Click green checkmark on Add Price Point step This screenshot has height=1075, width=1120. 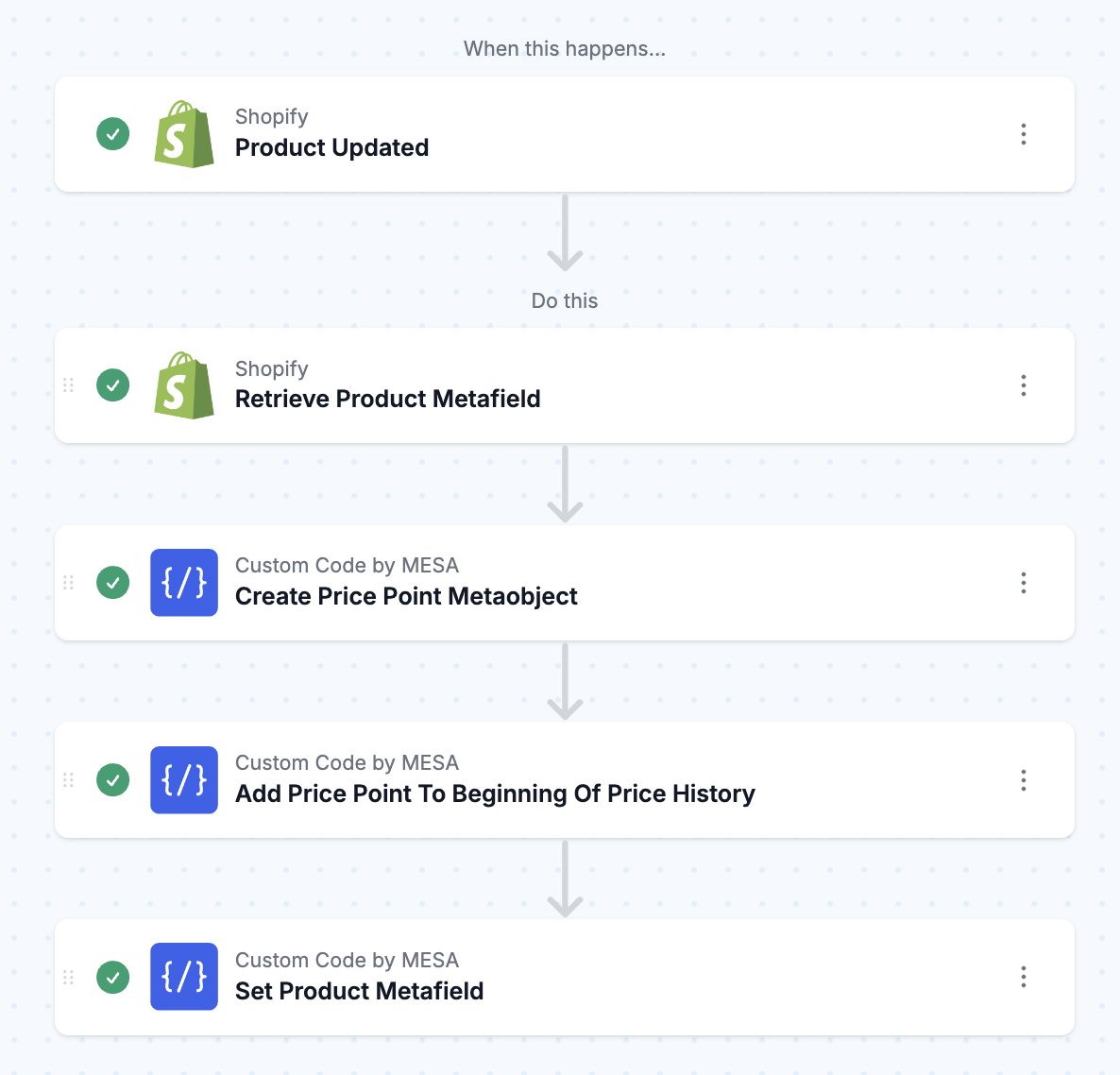(x=113, y=780)
